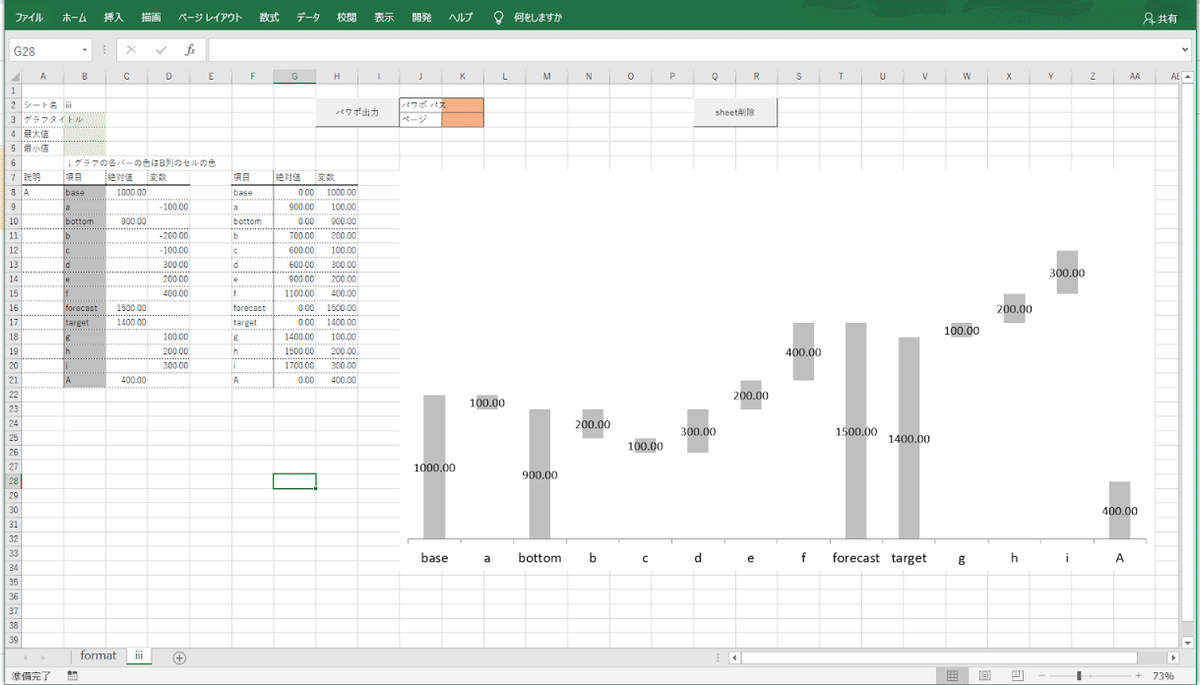Select the iii sheet tab
Viewport: 1200px width, 685px height.
[x=139, y=657]
